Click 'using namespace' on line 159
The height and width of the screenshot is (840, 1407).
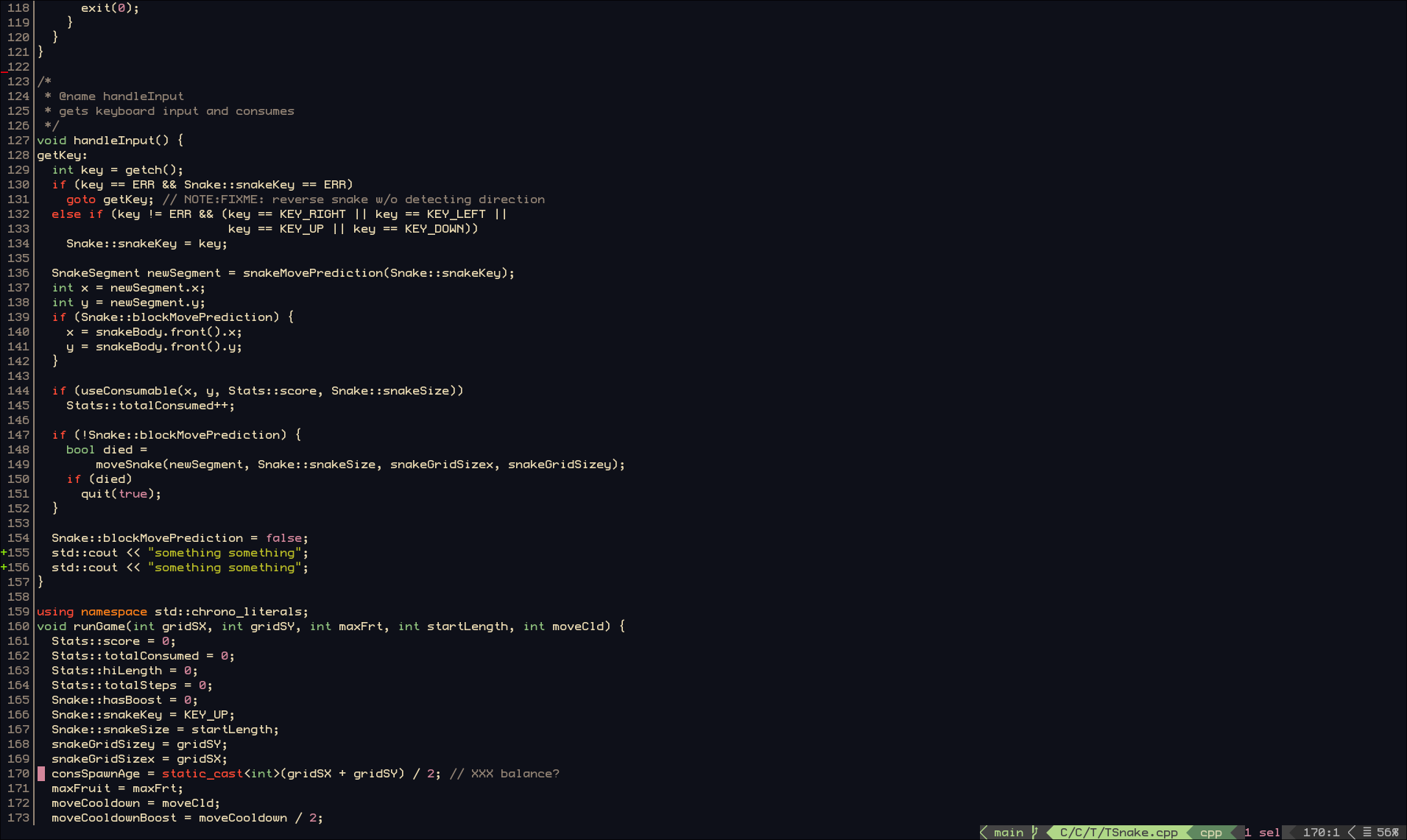click(x=91, y=611)
